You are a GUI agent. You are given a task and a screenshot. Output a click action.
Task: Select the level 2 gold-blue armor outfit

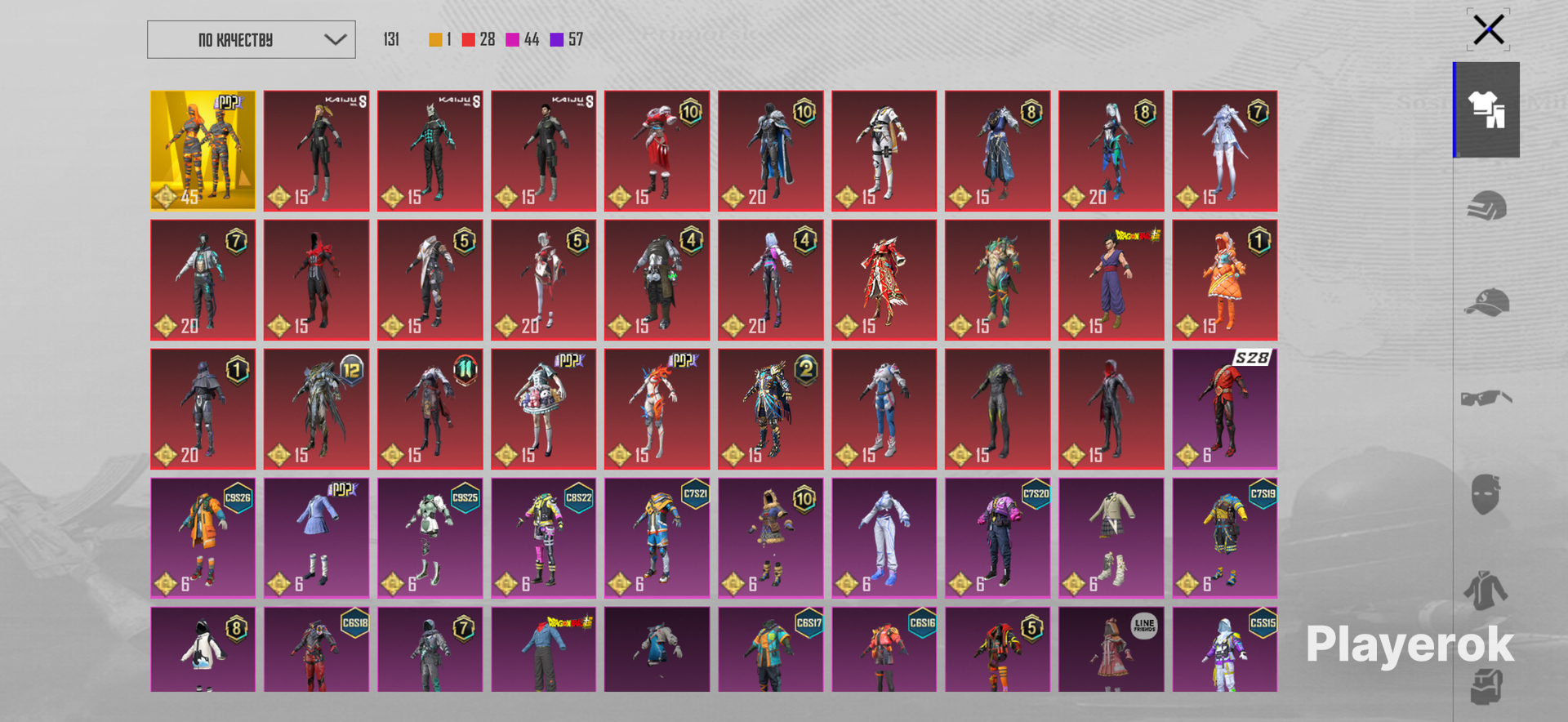pyautogui.click(x=771, y=409)
